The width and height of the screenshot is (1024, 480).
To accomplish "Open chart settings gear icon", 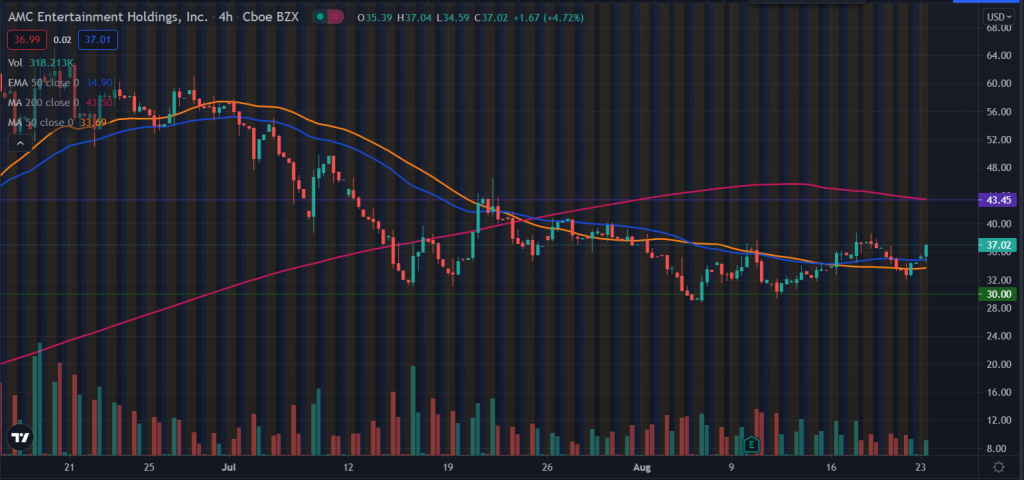I will [999, 466].
